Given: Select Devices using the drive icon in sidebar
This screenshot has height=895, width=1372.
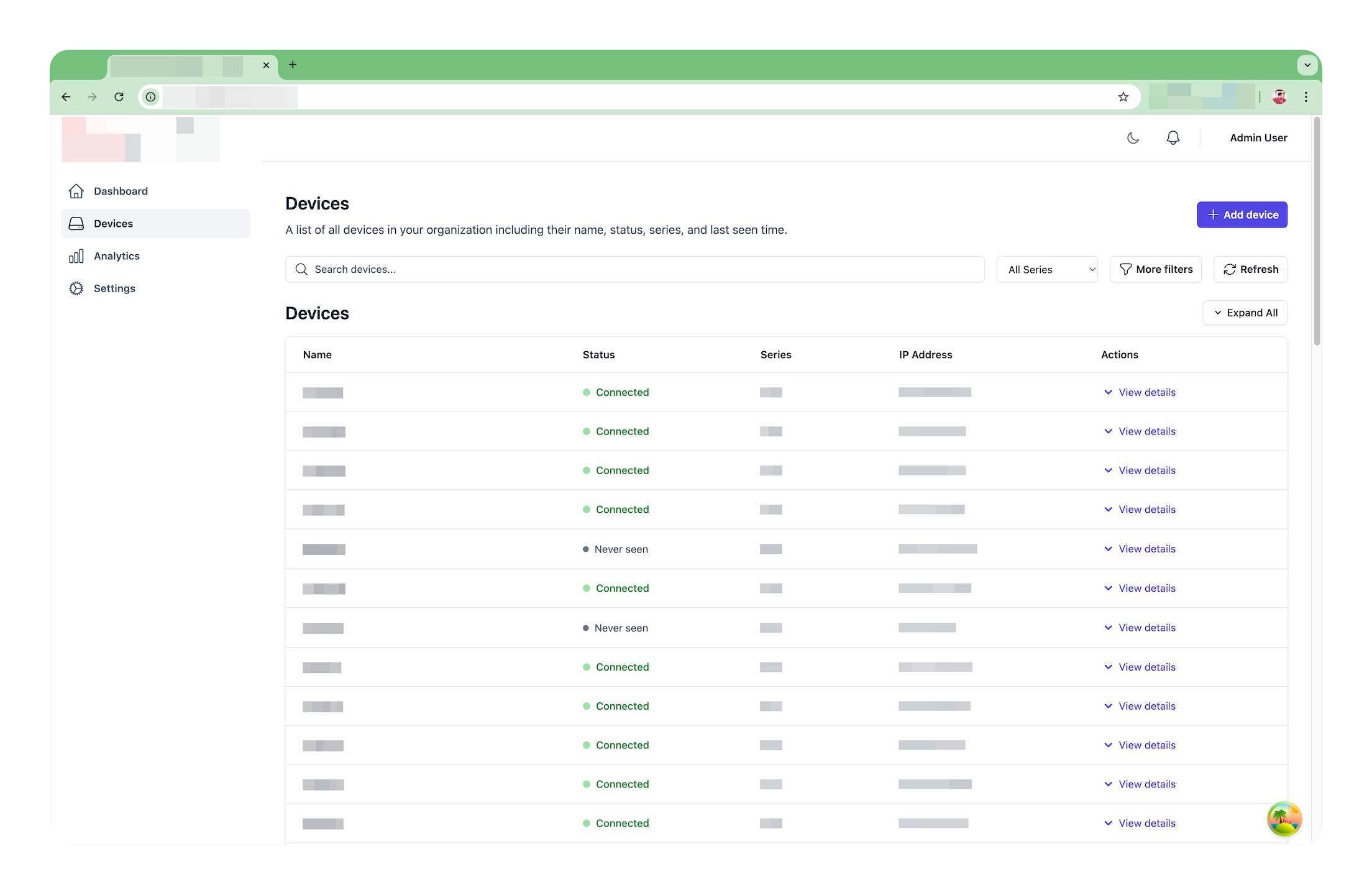Looking at the screenshot, I should 76,223.
